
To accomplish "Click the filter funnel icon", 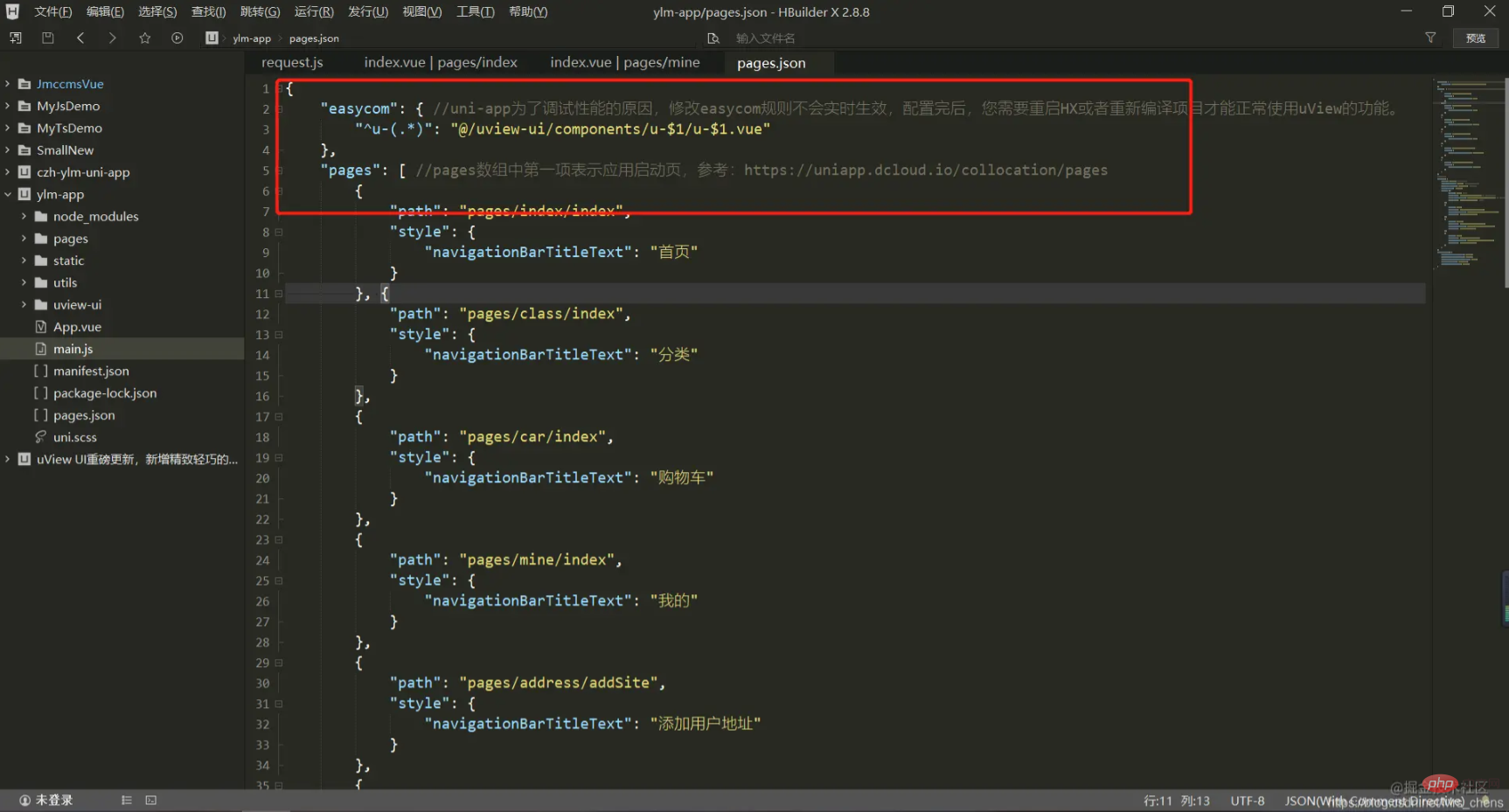I will coord(1430,38).
